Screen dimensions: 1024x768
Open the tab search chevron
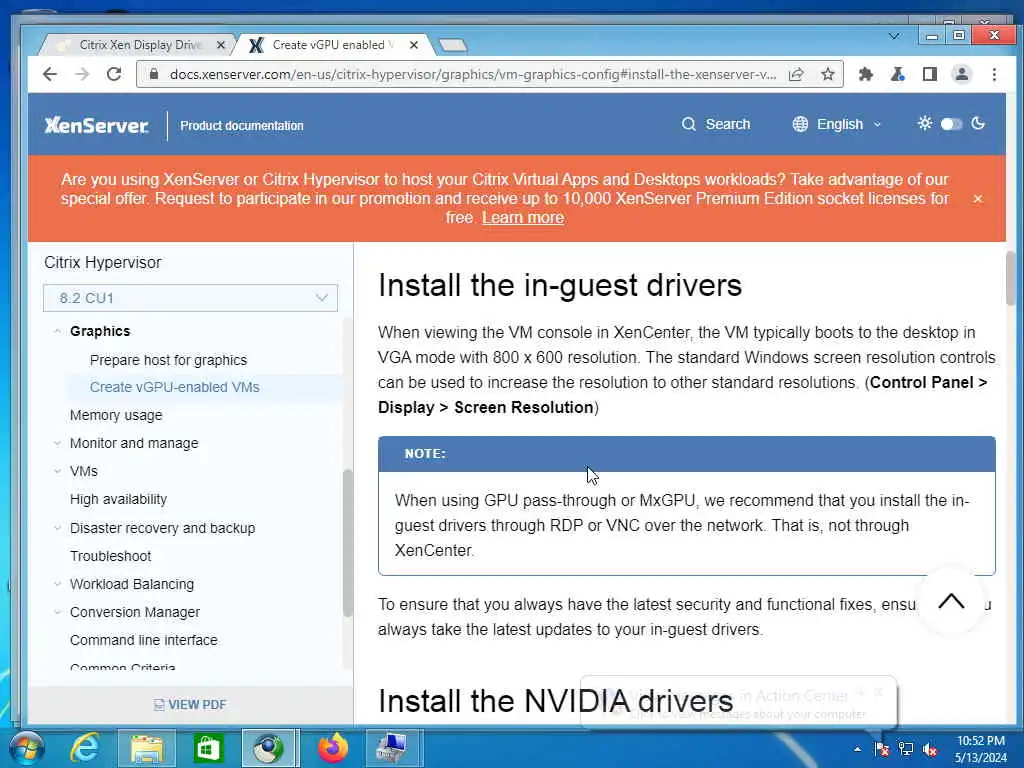894,36
